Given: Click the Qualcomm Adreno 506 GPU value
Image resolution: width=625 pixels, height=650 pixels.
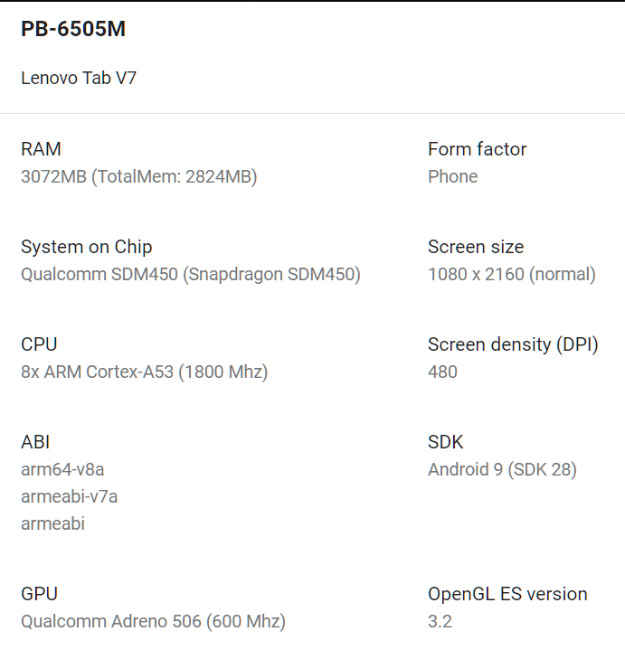Looking at the screenshot, I should pos(153,621).
